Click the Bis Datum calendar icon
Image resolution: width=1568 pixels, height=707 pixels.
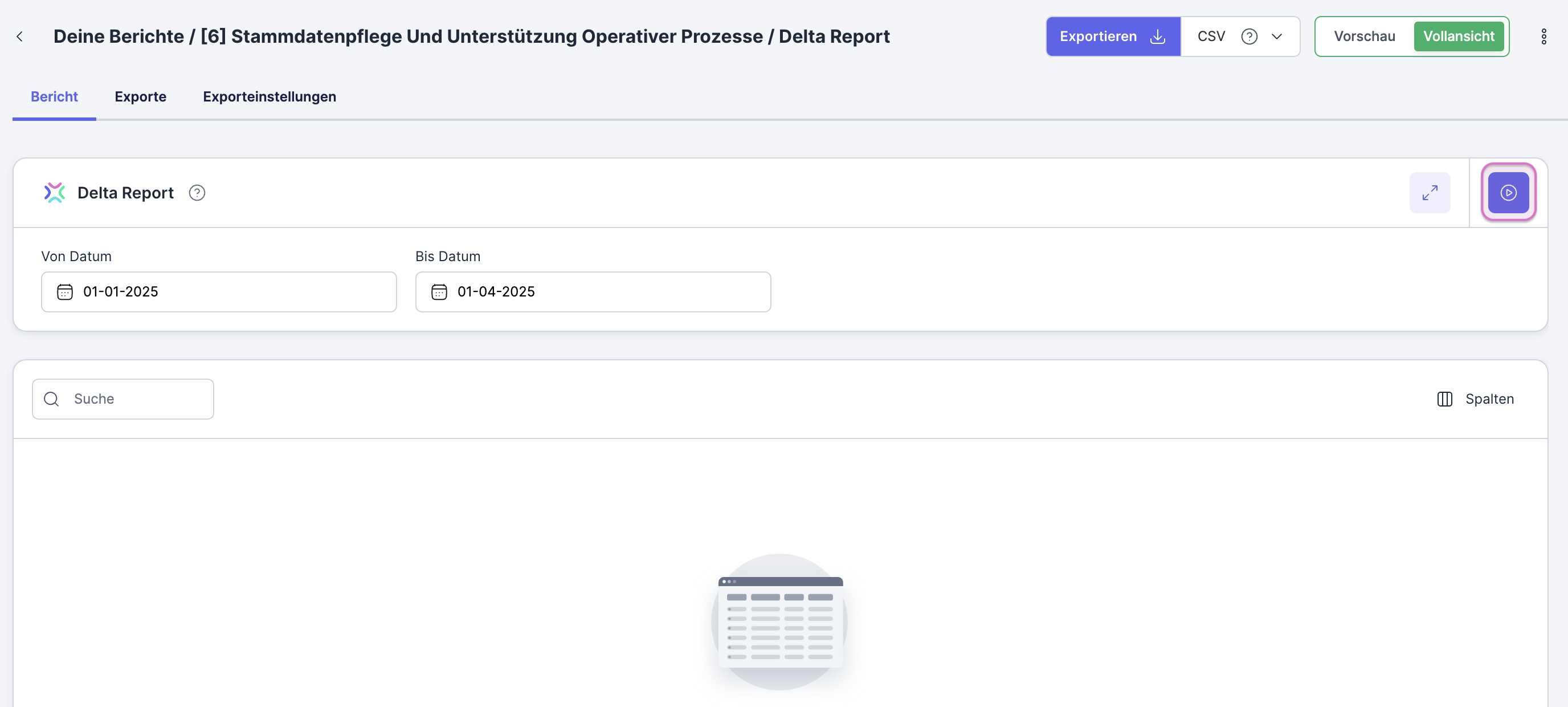coord(439,292)
